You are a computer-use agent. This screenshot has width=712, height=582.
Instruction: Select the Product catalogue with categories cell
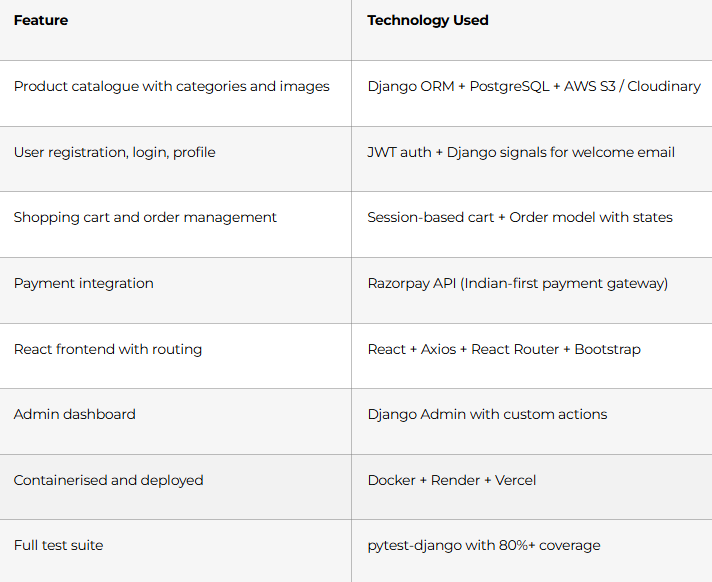click(x=175, y=94)
